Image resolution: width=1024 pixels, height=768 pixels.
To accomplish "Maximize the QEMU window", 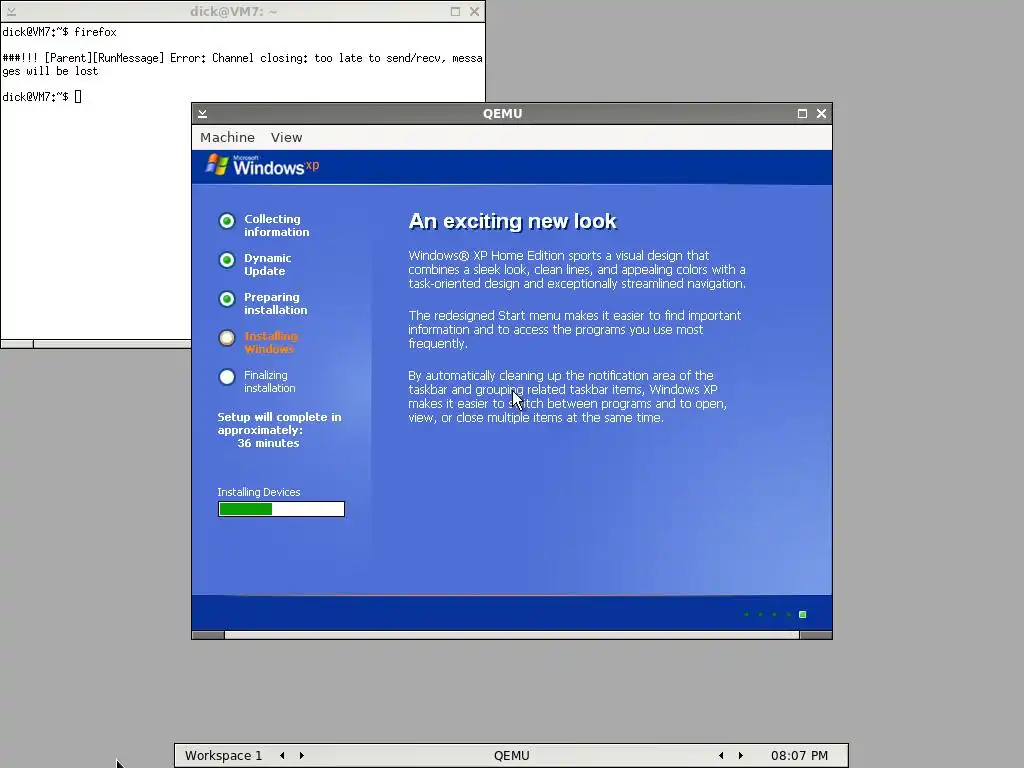I will 802,114.
